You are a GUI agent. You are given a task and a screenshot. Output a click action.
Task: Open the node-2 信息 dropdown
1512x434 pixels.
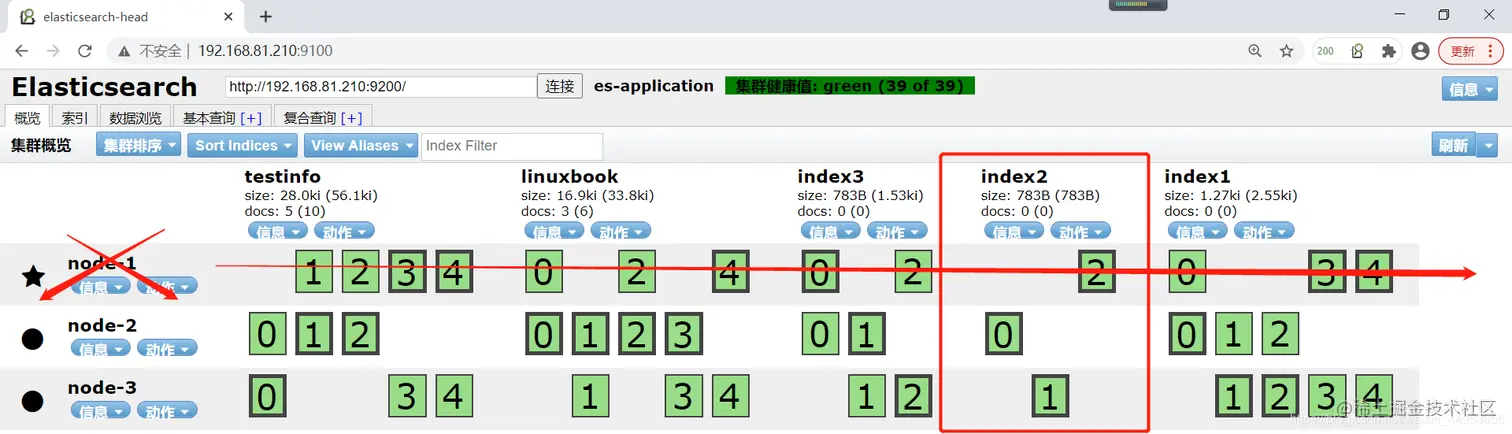click(x=100, y=348)
